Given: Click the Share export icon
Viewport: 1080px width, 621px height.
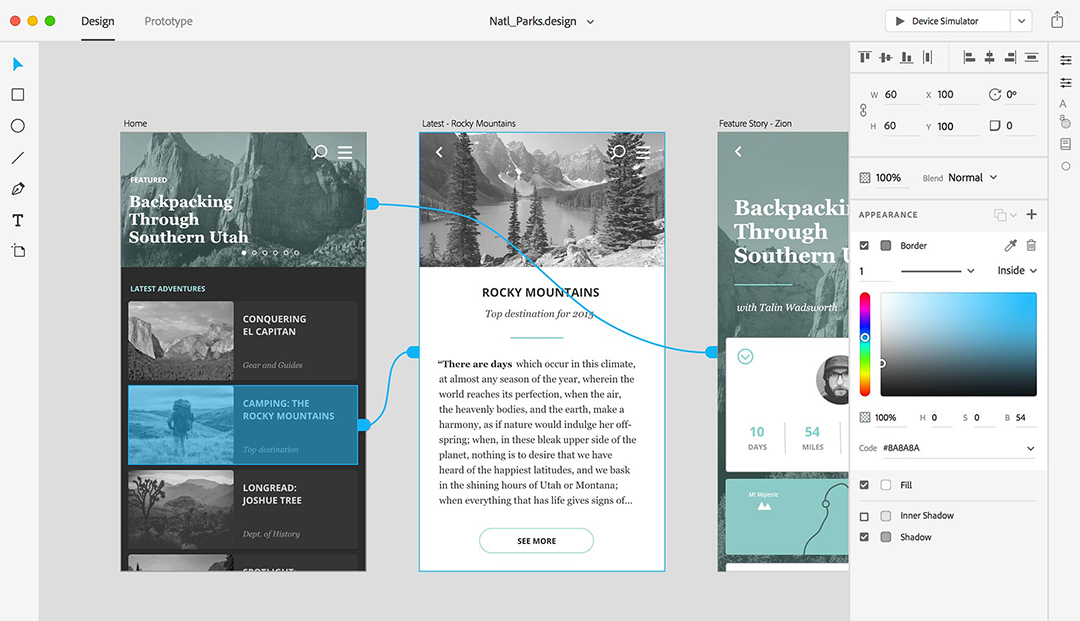Looking at the screenshot, I should (x=1057, y=20).
